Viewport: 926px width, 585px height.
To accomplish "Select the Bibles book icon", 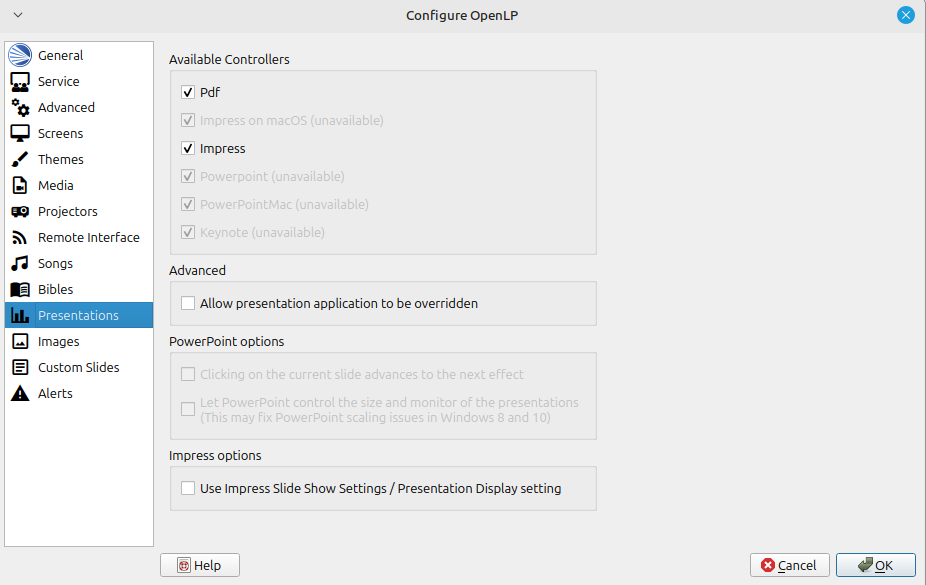I will coord(20,290).
